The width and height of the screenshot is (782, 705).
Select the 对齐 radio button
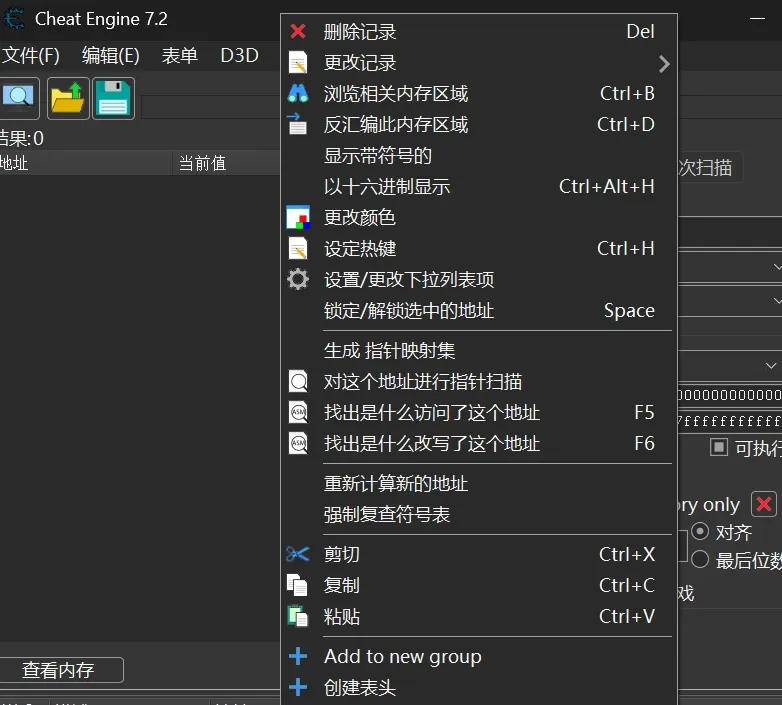pos(700,531)
